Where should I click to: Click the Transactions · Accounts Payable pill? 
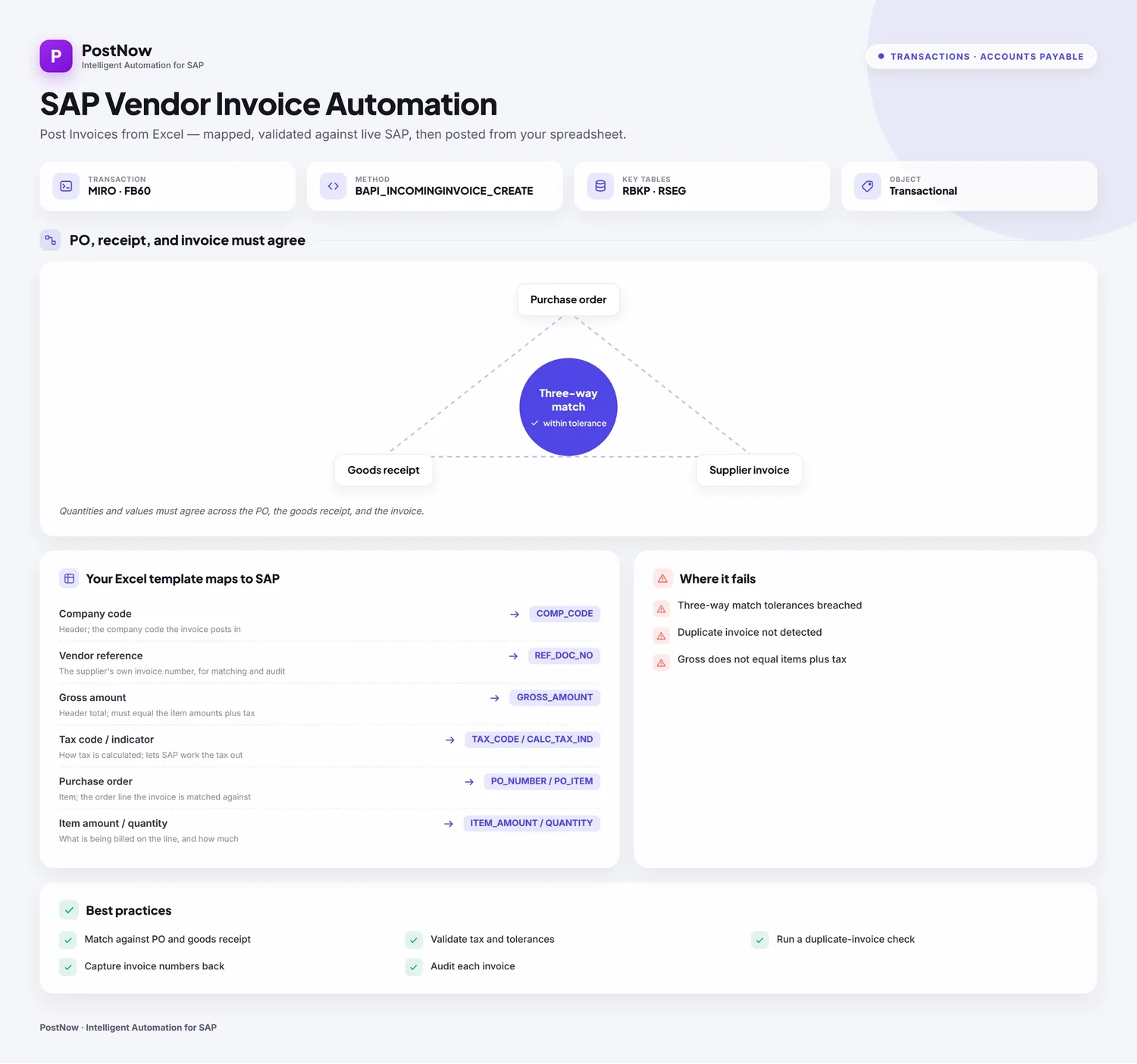[981, 57]
